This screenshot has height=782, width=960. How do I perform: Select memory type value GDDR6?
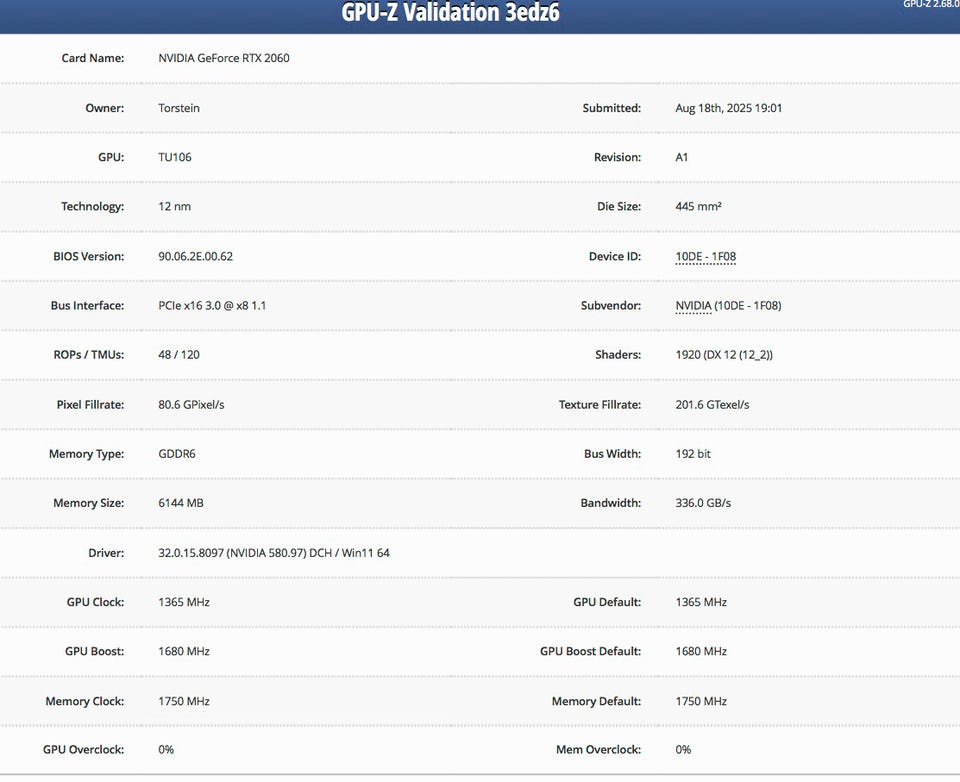[176, 454]
